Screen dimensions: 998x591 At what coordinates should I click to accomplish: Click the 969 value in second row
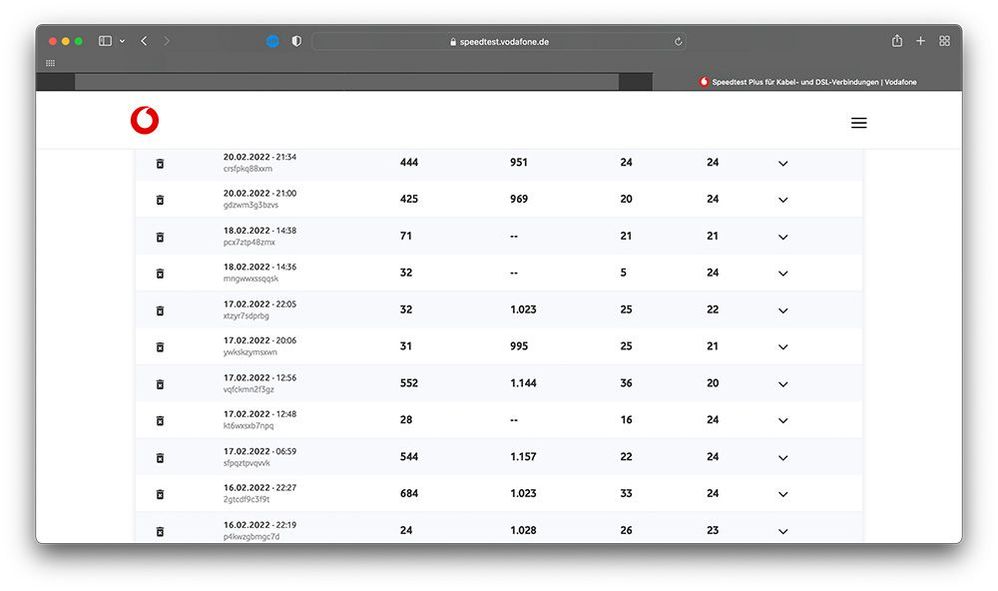click(x=519, y=199)
